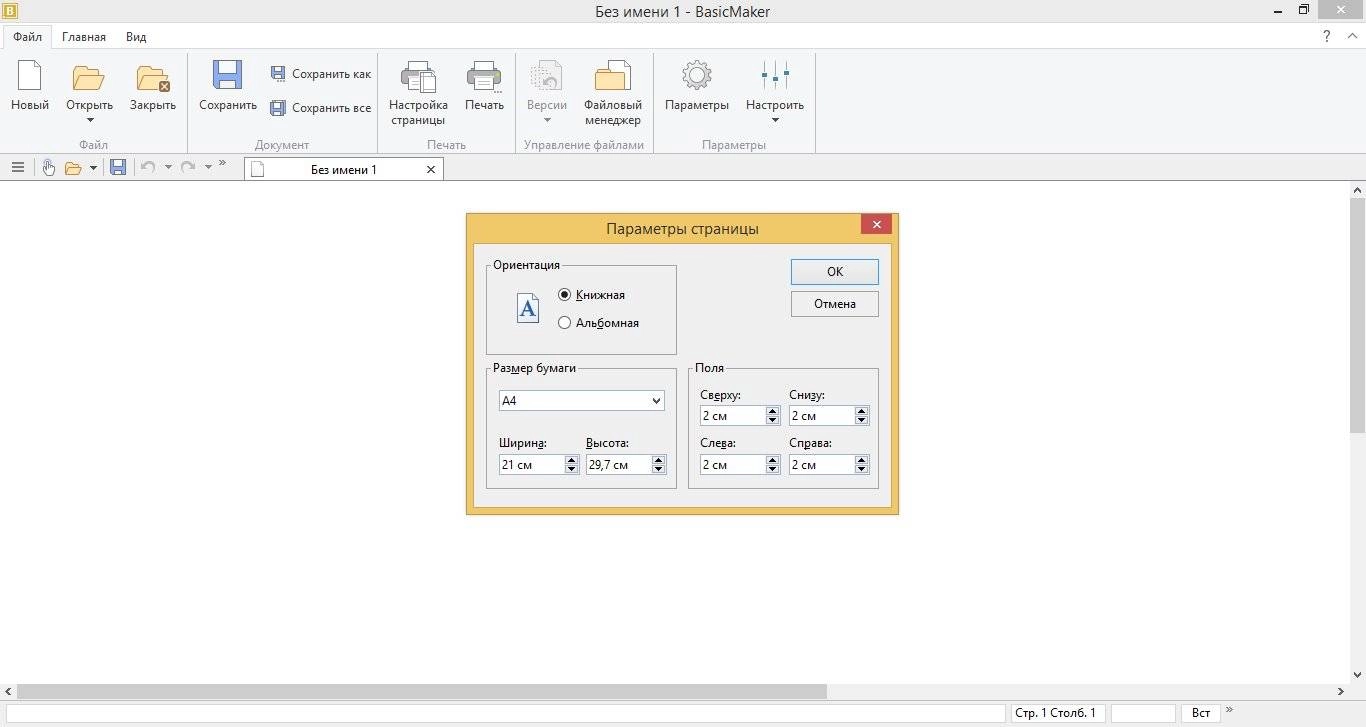Open the Options gear icon (Параметры)
The height and width of the screenshot is (727, 1366).
pos(697,77)
